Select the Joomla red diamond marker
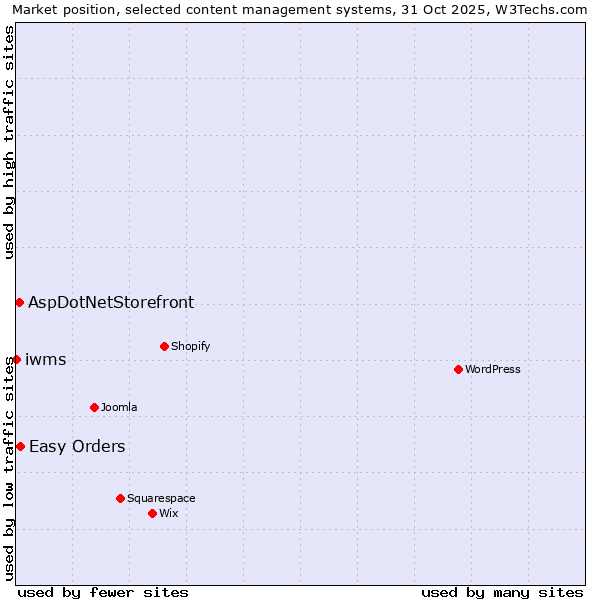This screenshot has height=600, width=600. coord(94,407)
